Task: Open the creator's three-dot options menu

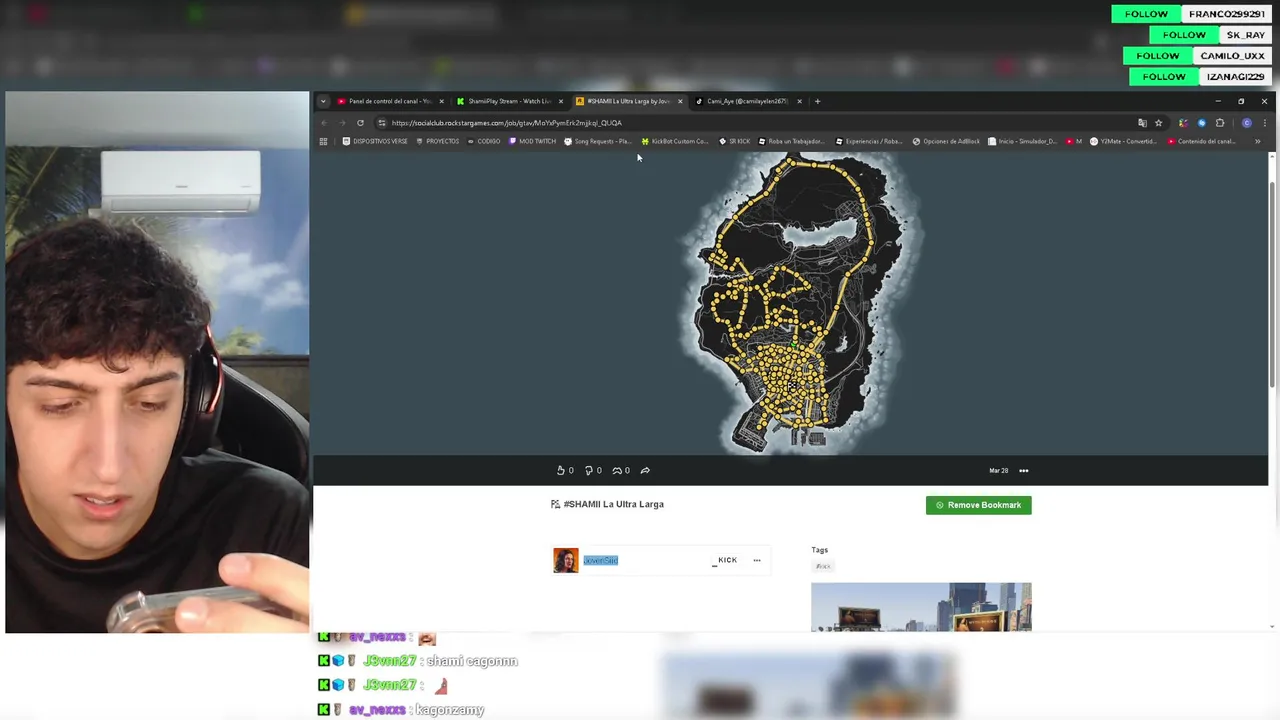Action: click(757, 560)
